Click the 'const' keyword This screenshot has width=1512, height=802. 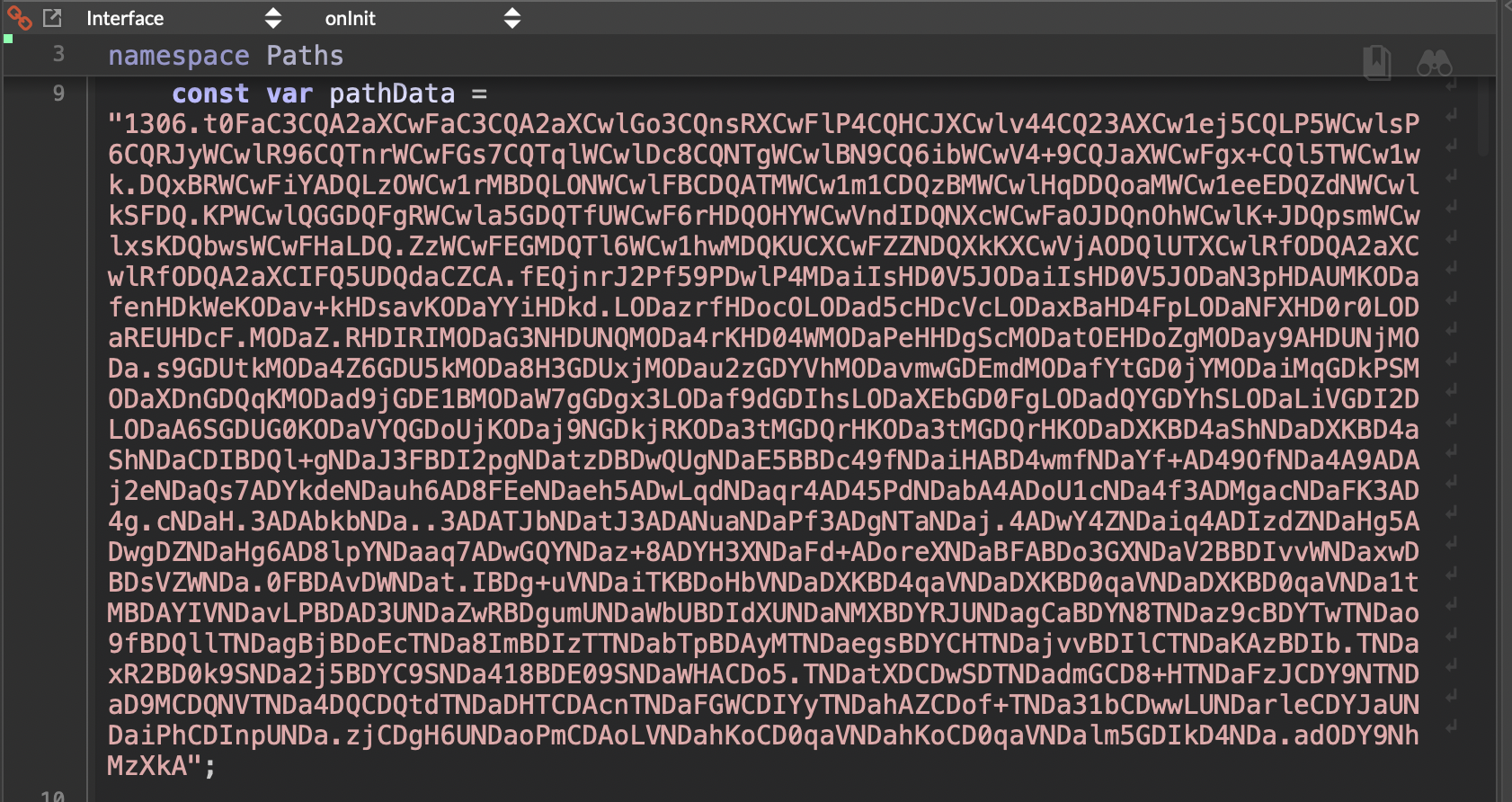point(210,94)
